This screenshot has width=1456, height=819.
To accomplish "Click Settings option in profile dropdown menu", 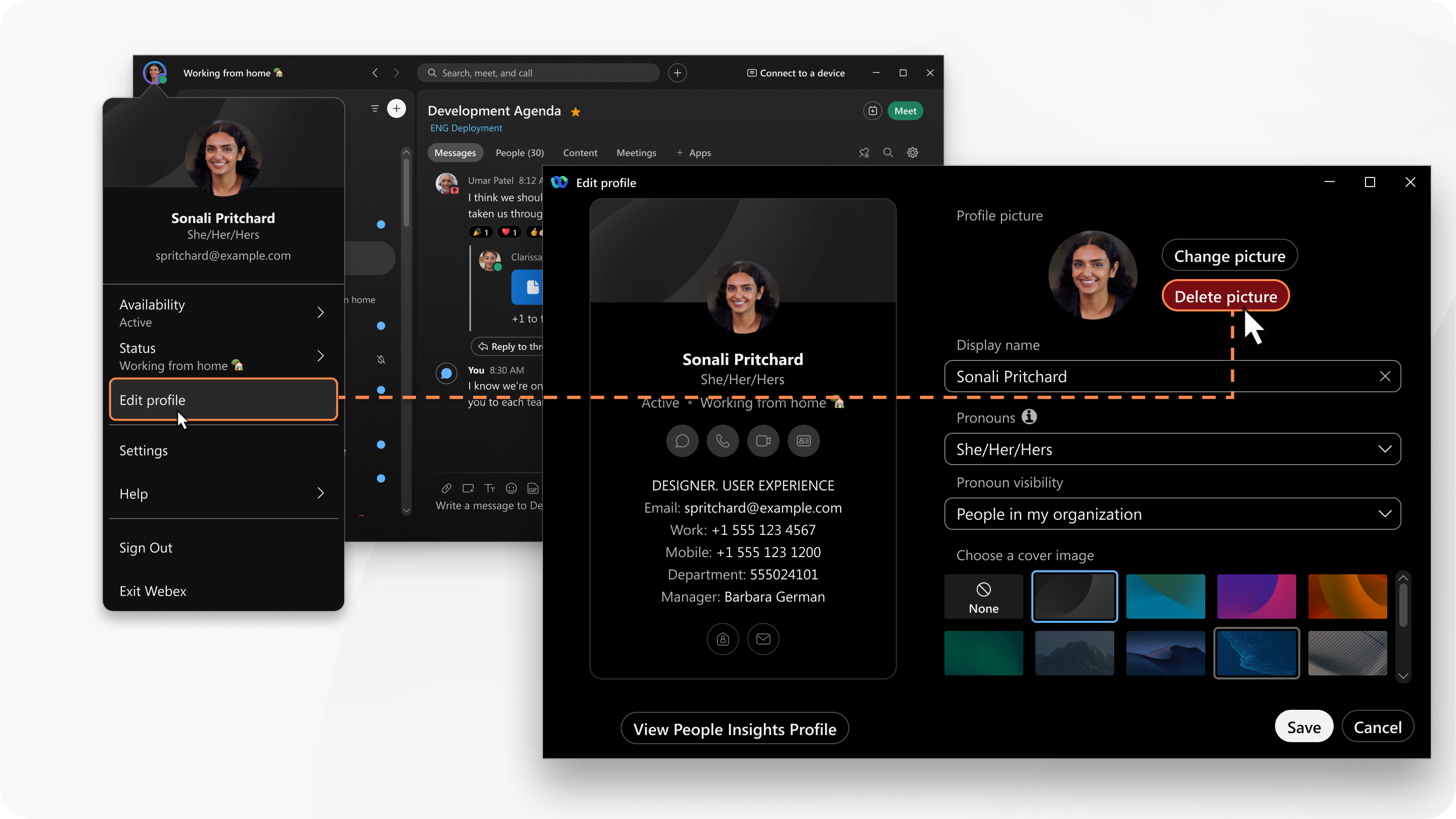I will (x=143, y=450).
